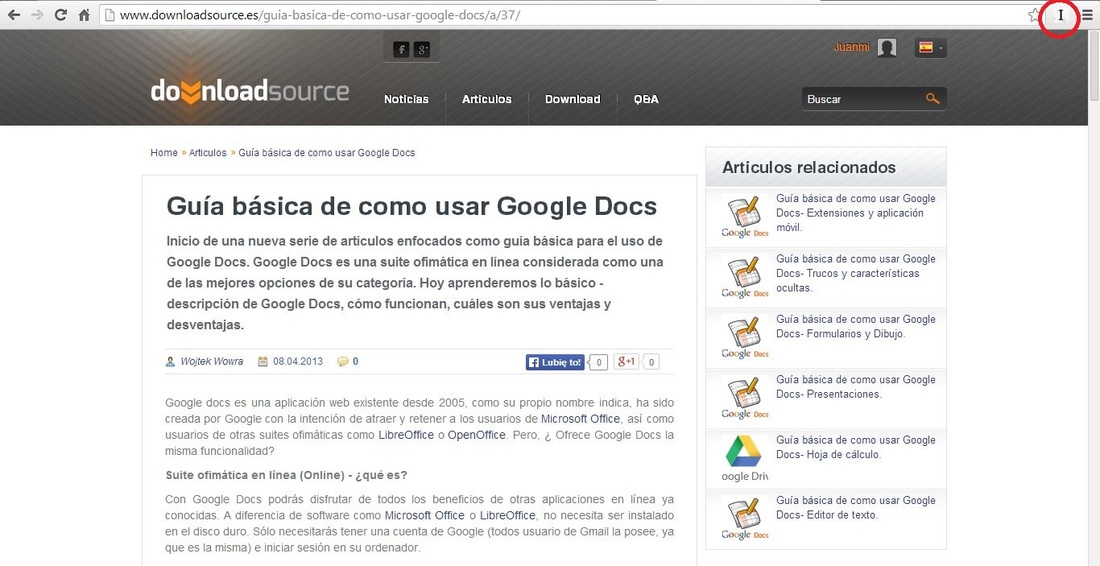Open the browser home page icon
Viewport: 1100px width, 566px height.
[84, 15]
